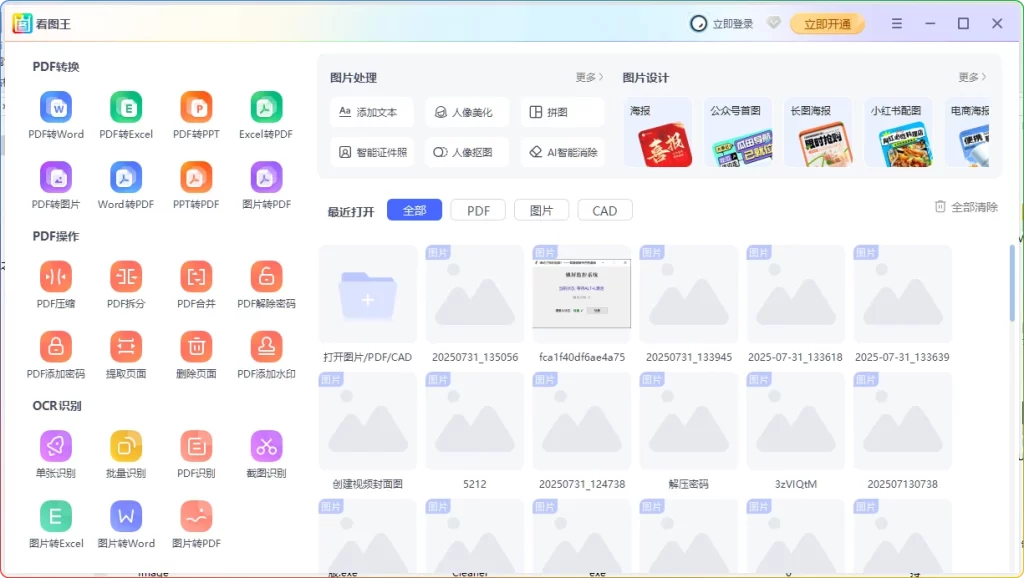
Task: Switch to the PDF recent tab
Action: click(x=478, y=210)
